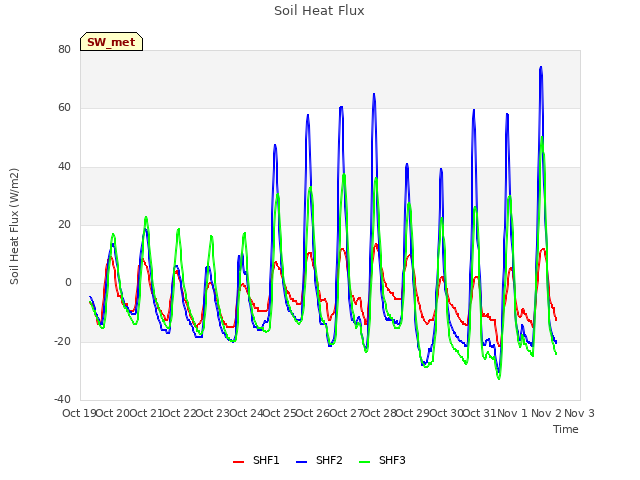Click the blue SHF2 legend color marker

pyautogui.click(x=301, y=462)
